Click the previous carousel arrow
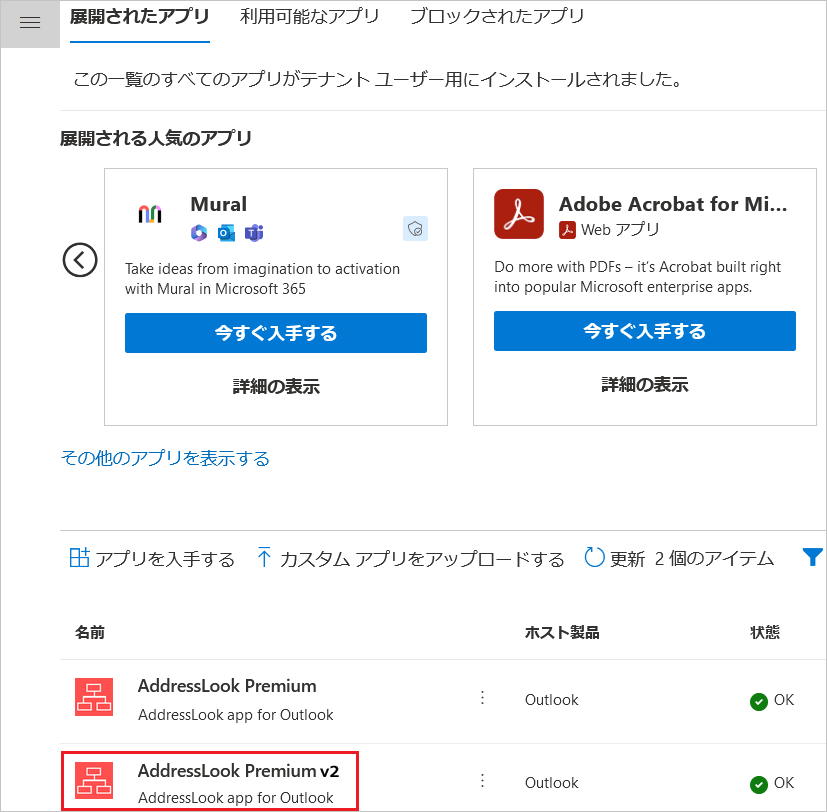827x812 pixels. tap(80, 260)
